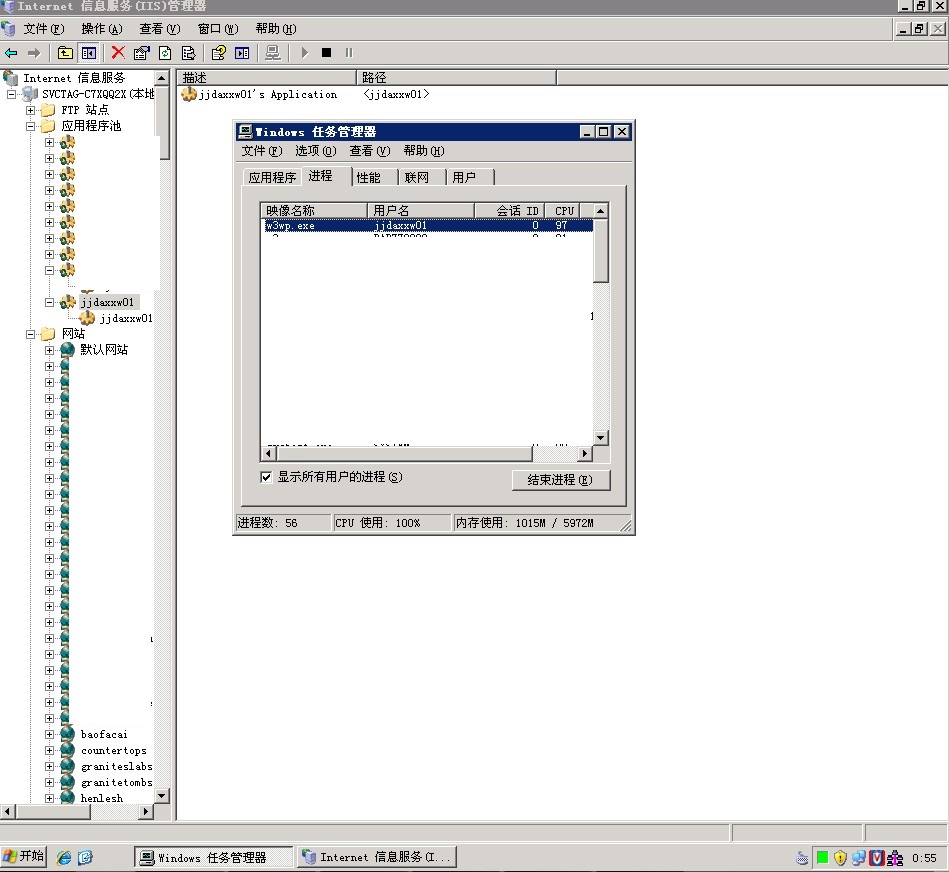Screen dimensions: 949x872
Task: Launch Internet Explorer from quick launch
Action: click(x=64, y=857)
